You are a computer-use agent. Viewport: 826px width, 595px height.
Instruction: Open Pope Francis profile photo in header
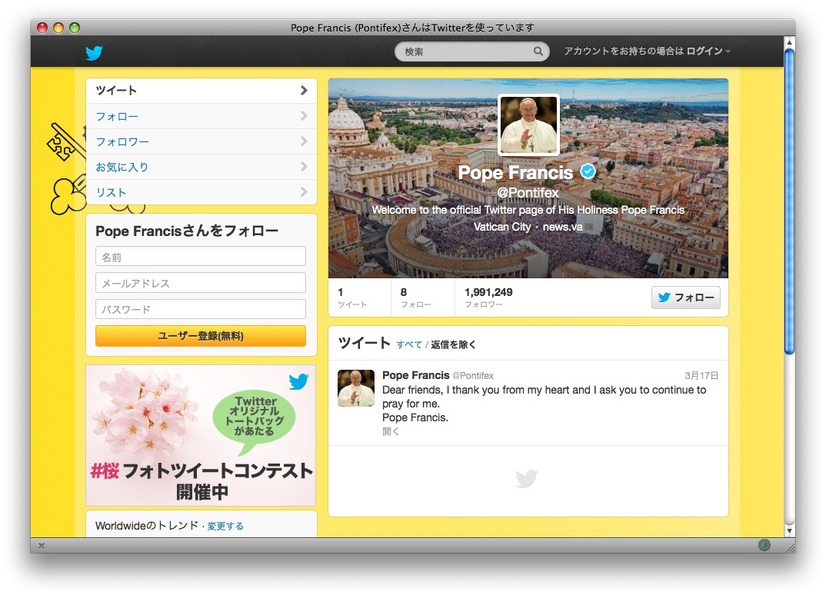(528, 125)
